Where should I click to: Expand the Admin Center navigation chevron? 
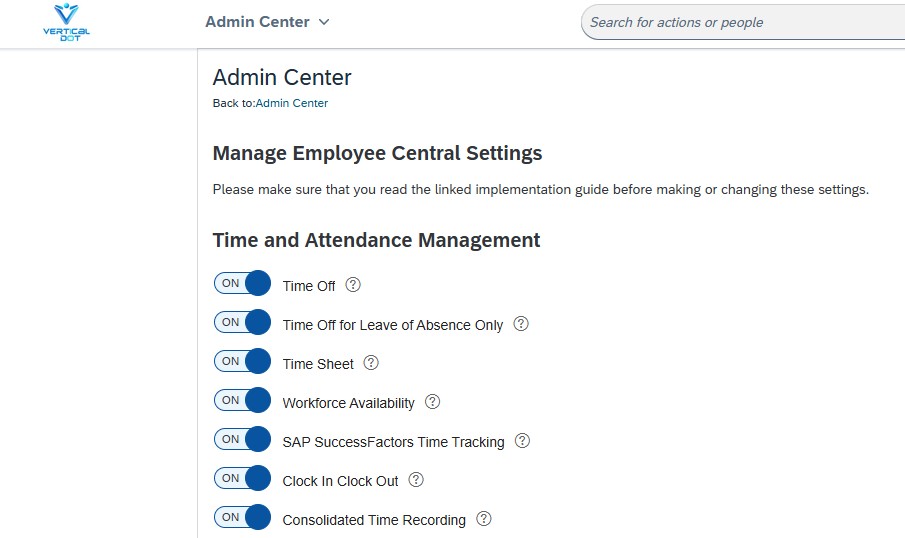324,22
